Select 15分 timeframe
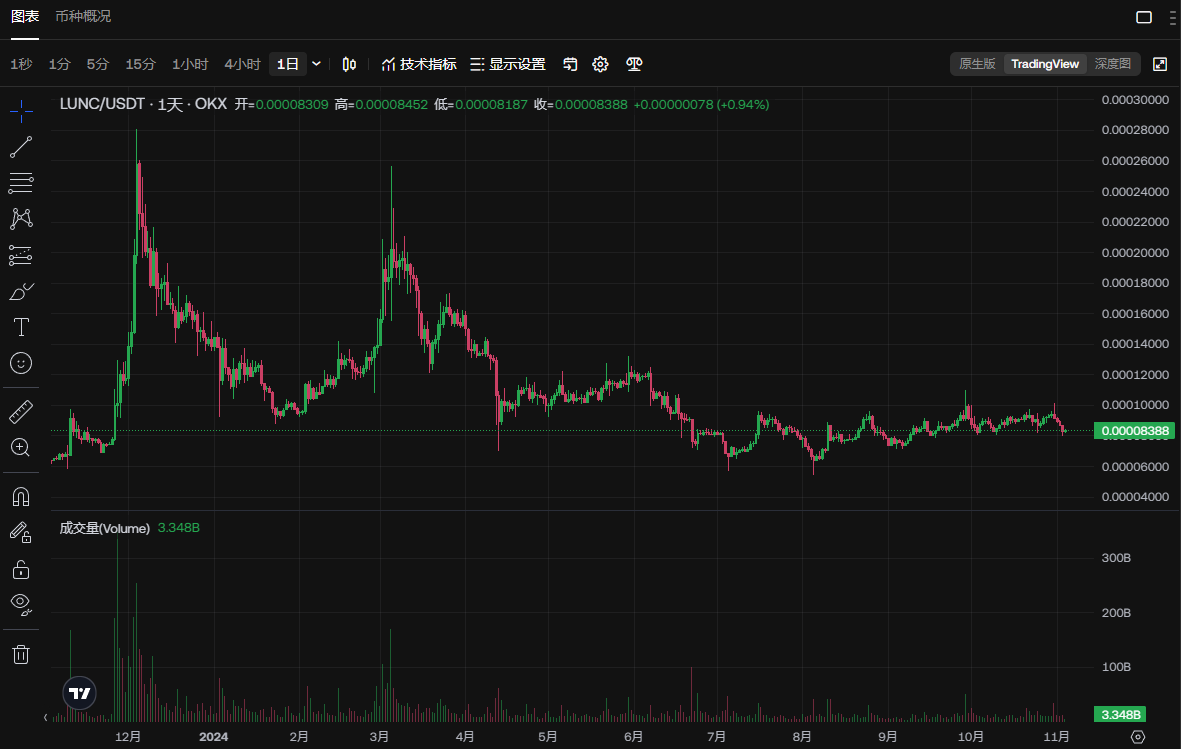 tap(140, 64)
